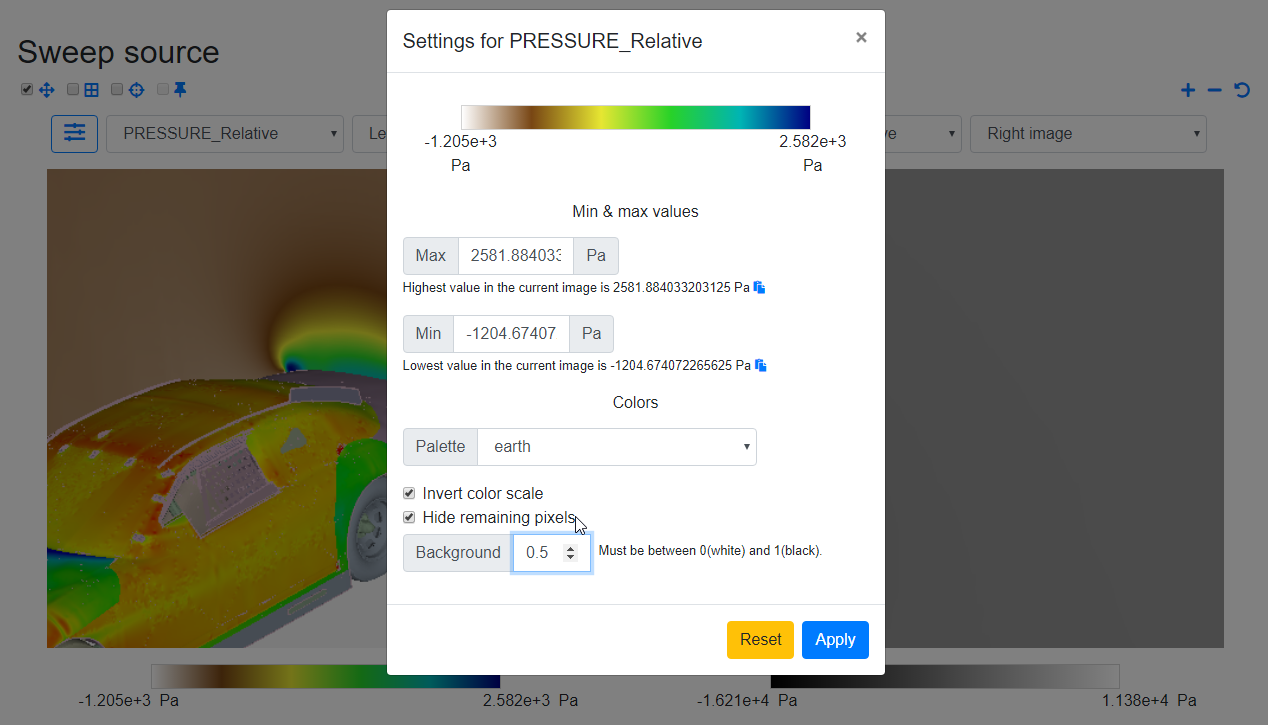Toggle the move/pan checkbox under Sweep source
This screenshot has width=1268, height=725.
point(27,89)
